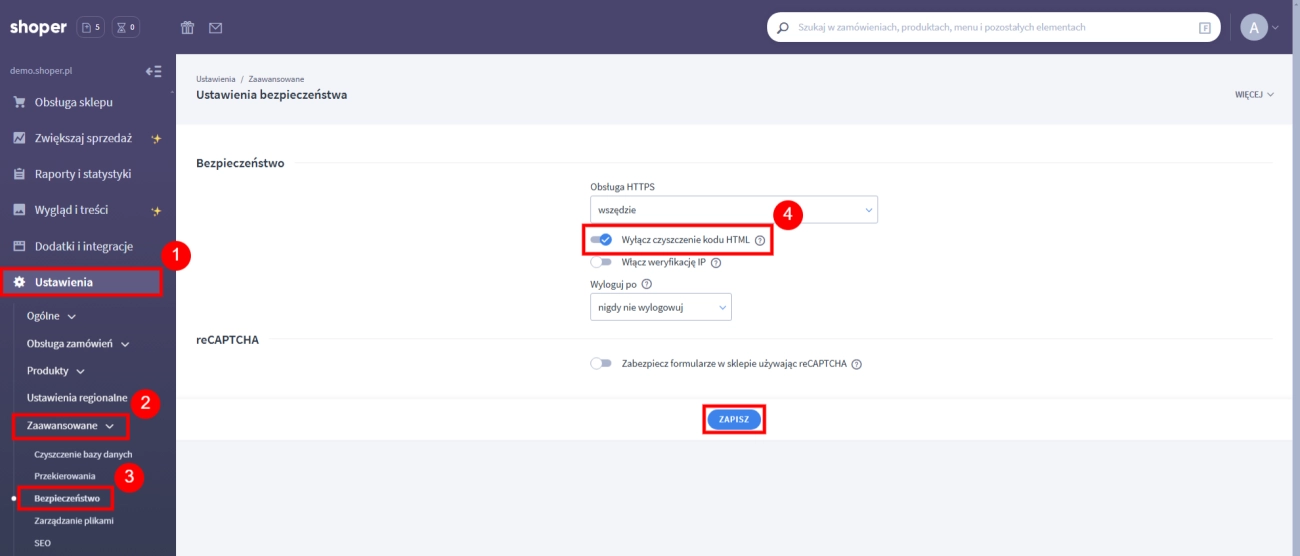
Task: Collapse sidebar using the arrow icon
Action: [x=153, y=71]
